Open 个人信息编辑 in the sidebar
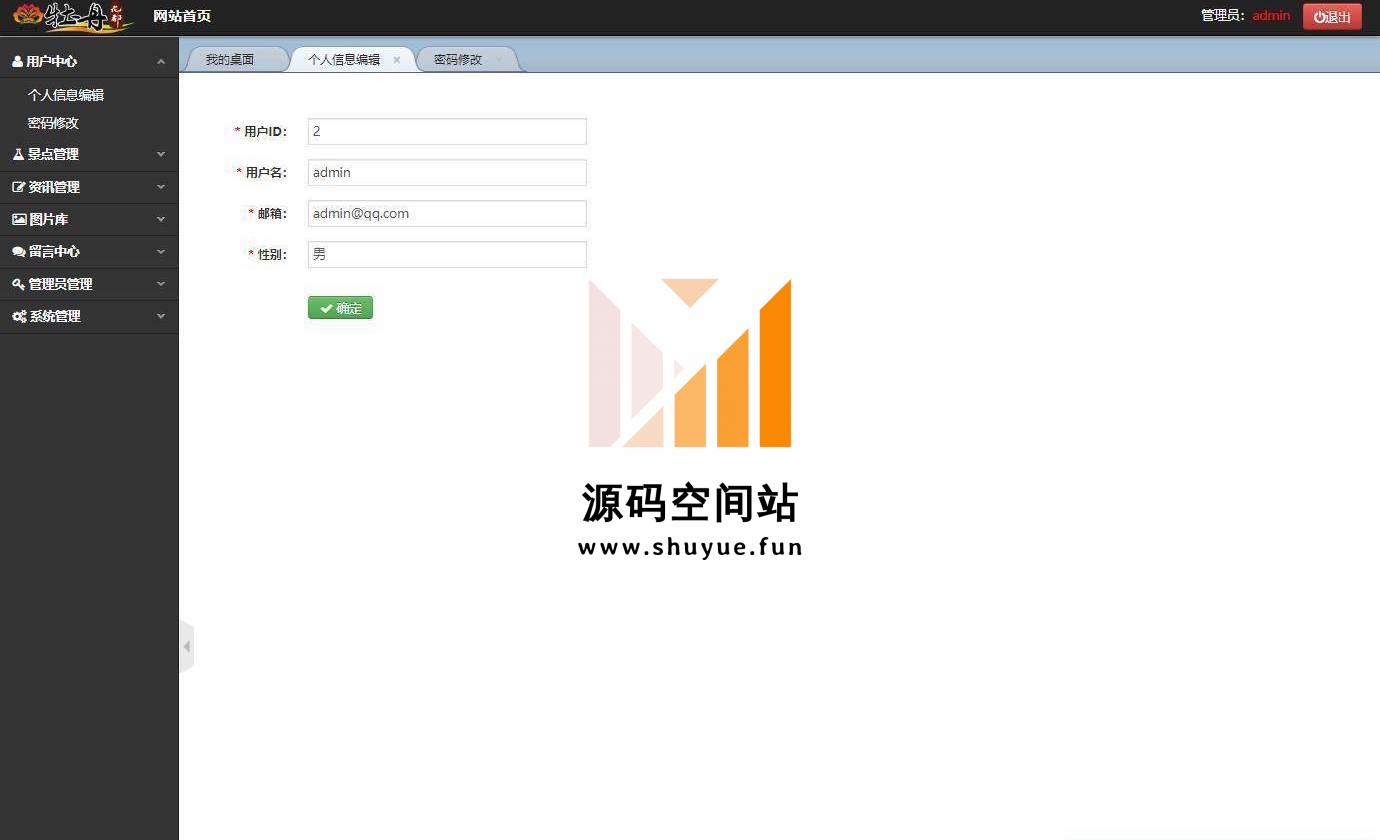Image resolution: width=1380 pixels, height=840 pixels. pos(66,95)
